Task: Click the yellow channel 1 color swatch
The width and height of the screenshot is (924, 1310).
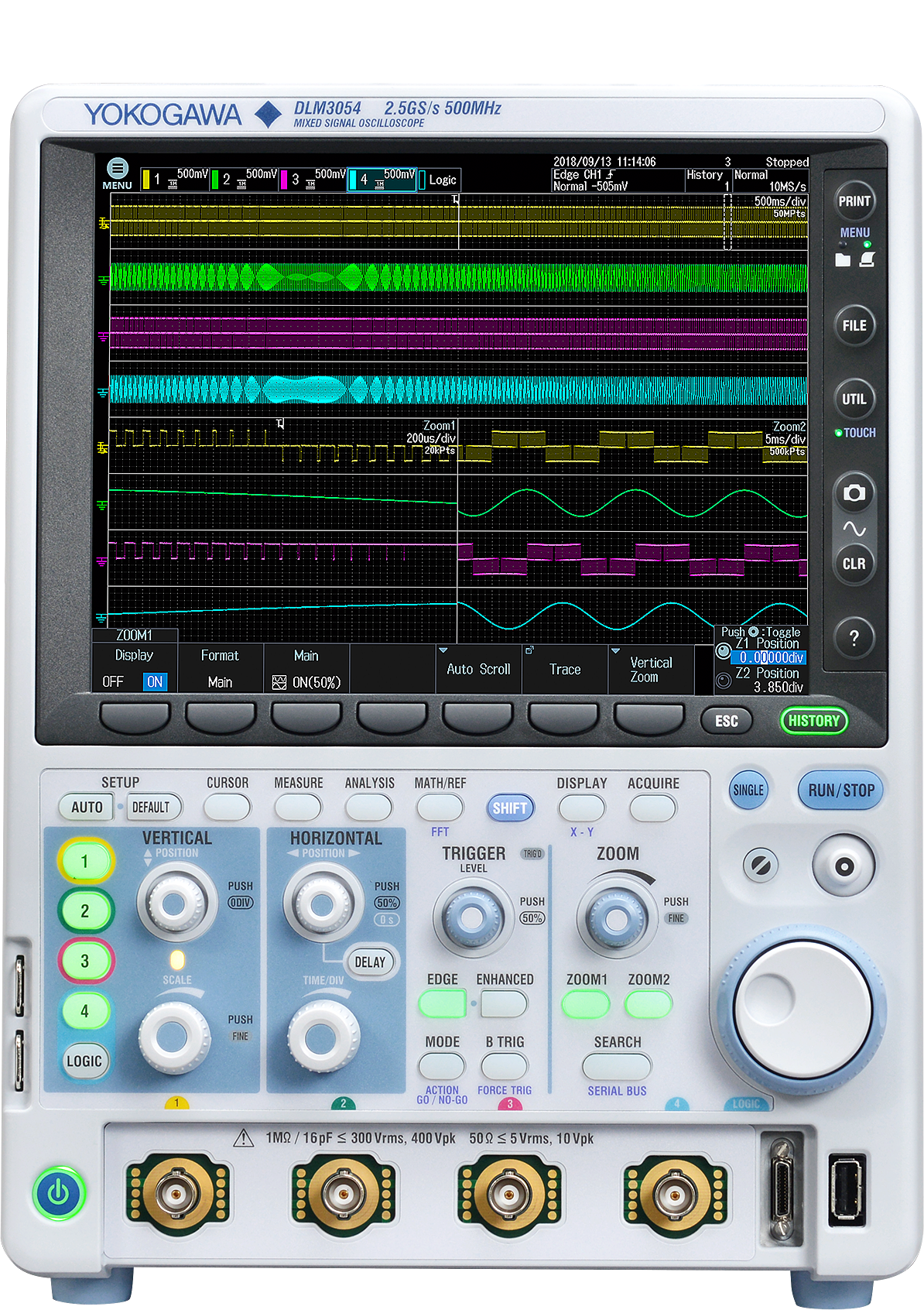Action: 146,180
